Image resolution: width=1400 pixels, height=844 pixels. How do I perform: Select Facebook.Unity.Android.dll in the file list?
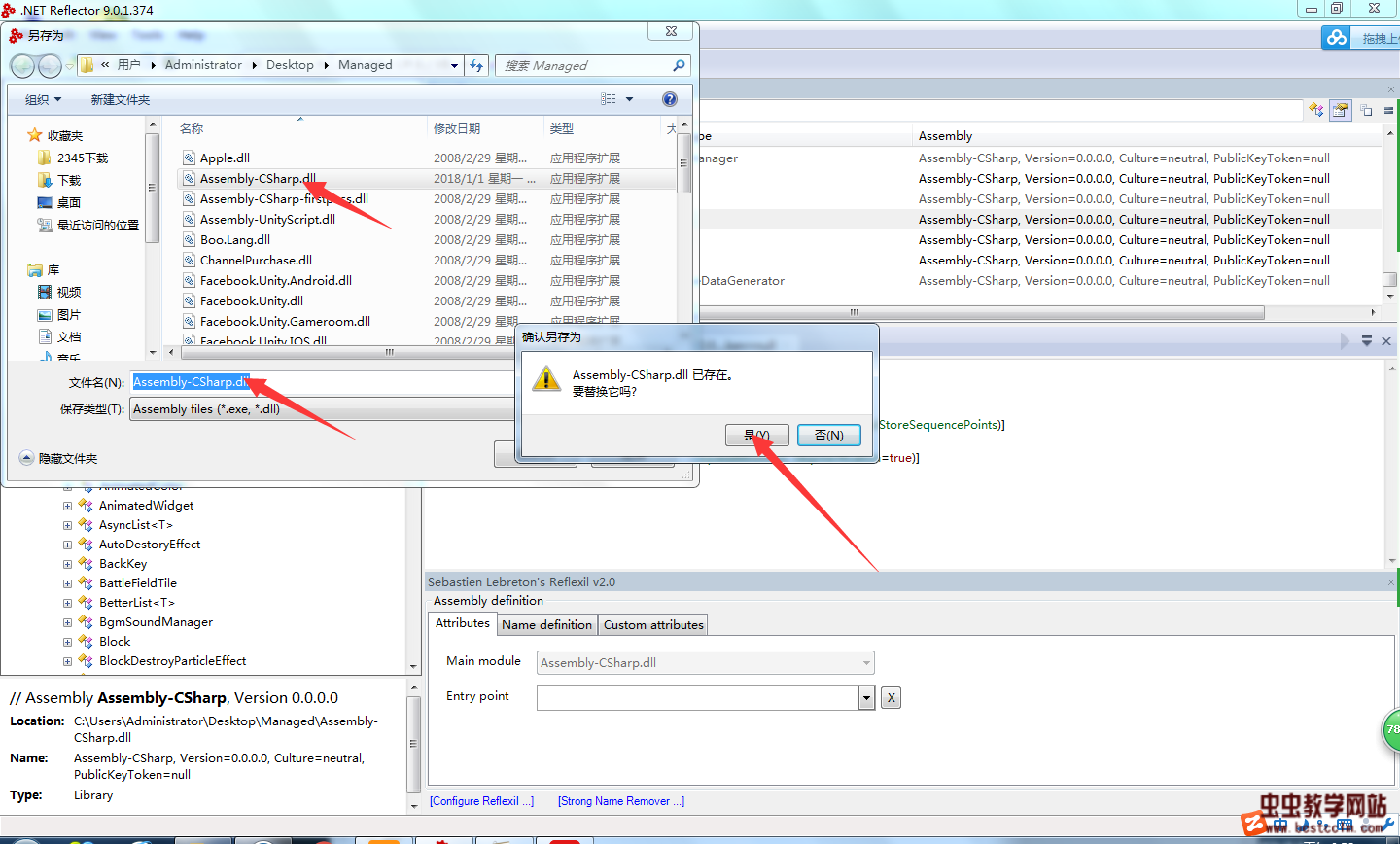(x=276, y=280)
